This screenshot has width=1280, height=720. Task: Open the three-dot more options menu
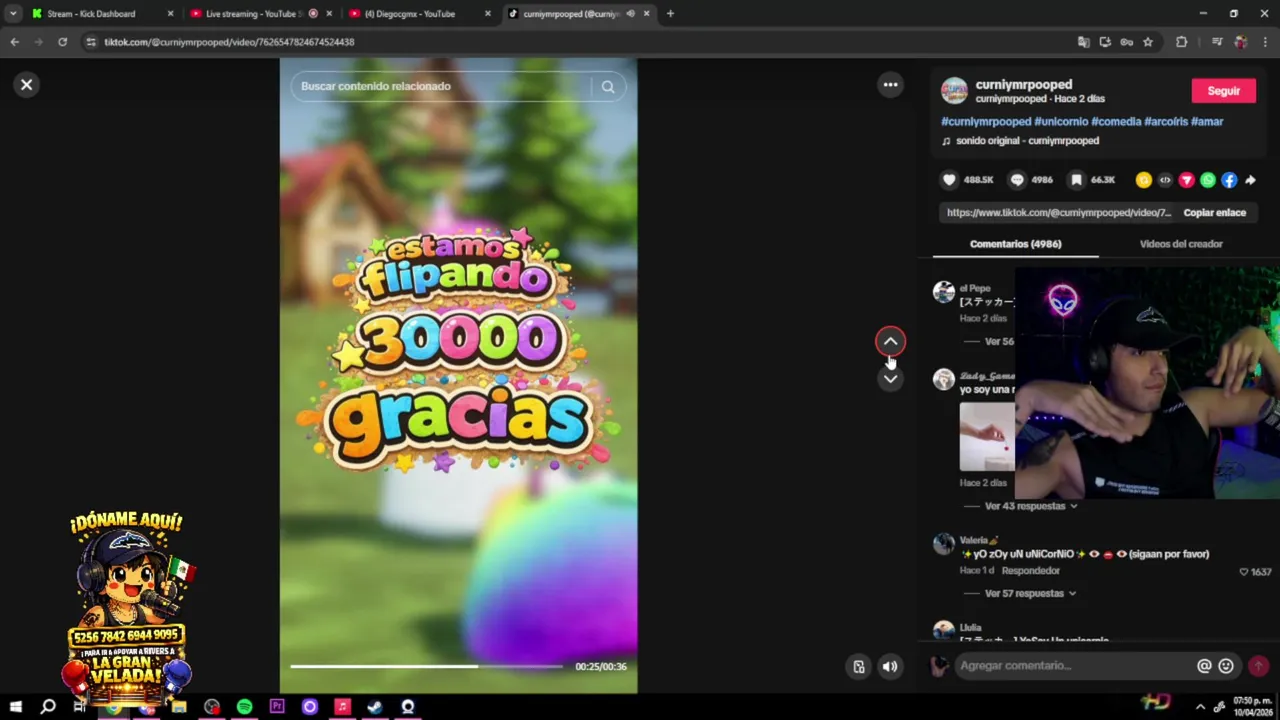[x=890, y=85]
